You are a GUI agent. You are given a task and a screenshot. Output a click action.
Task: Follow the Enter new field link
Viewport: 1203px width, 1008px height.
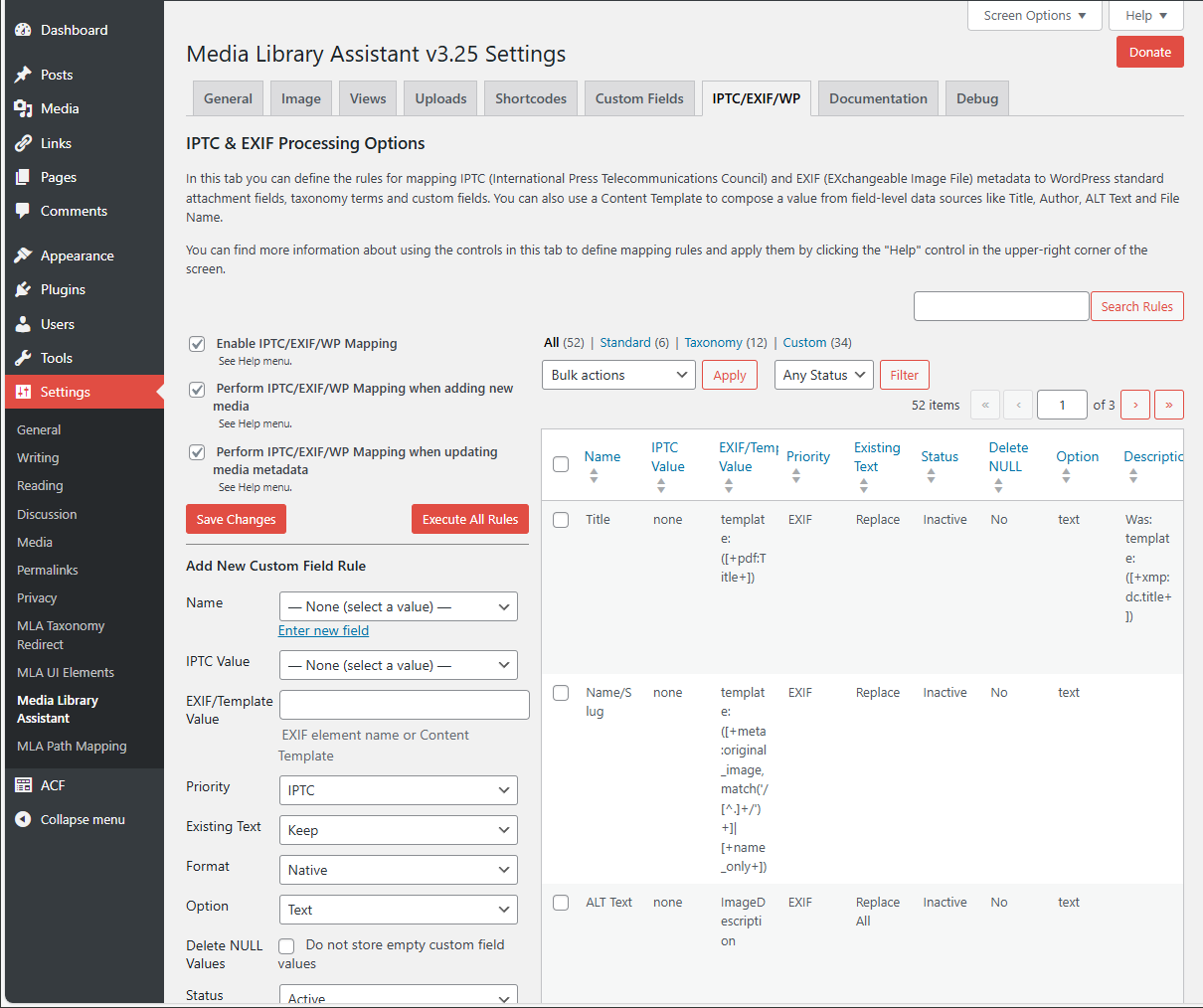pyautogui.click(x=323, y=630)
